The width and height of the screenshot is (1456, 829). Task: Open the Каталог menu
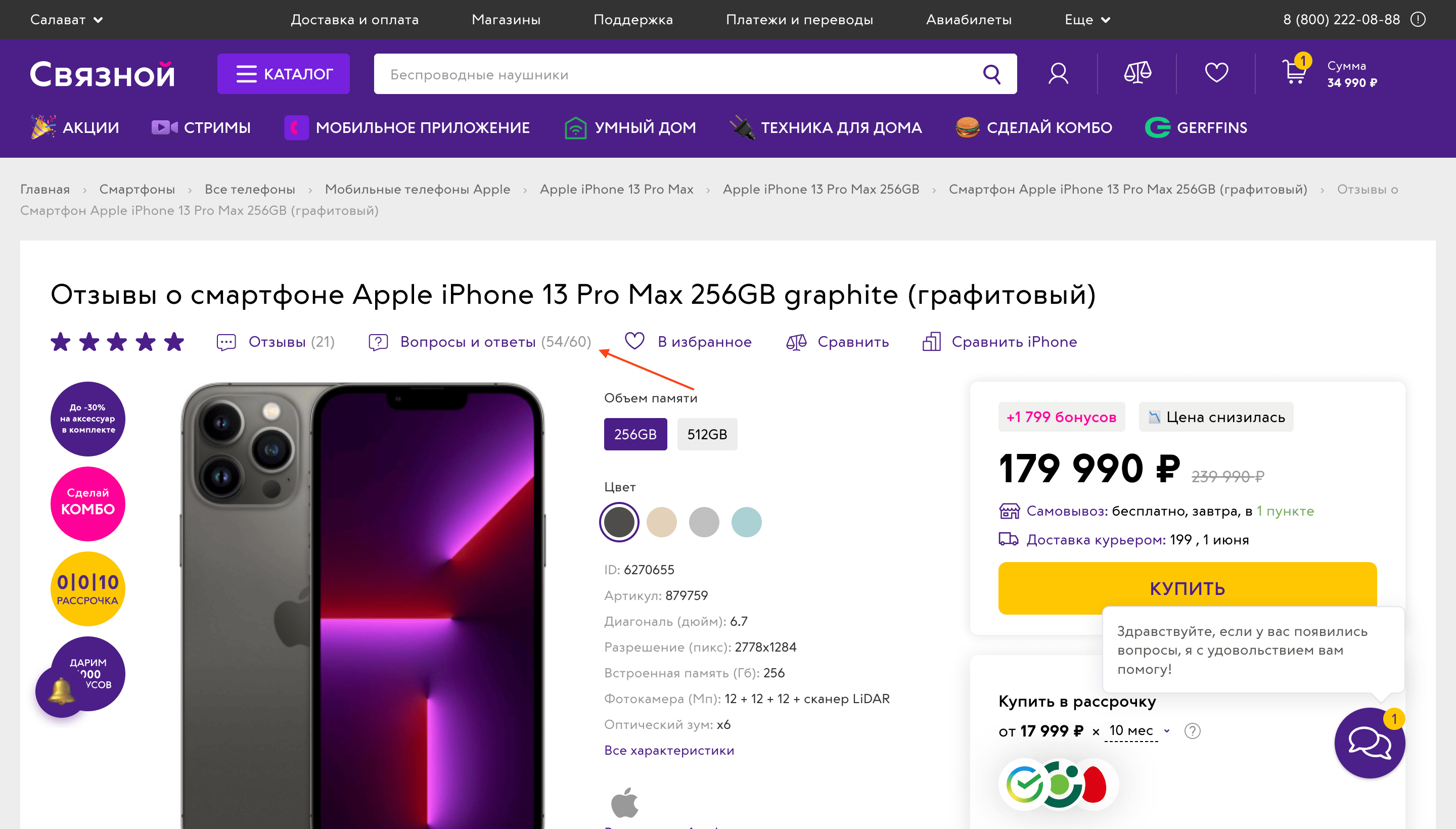click(284, 74)
